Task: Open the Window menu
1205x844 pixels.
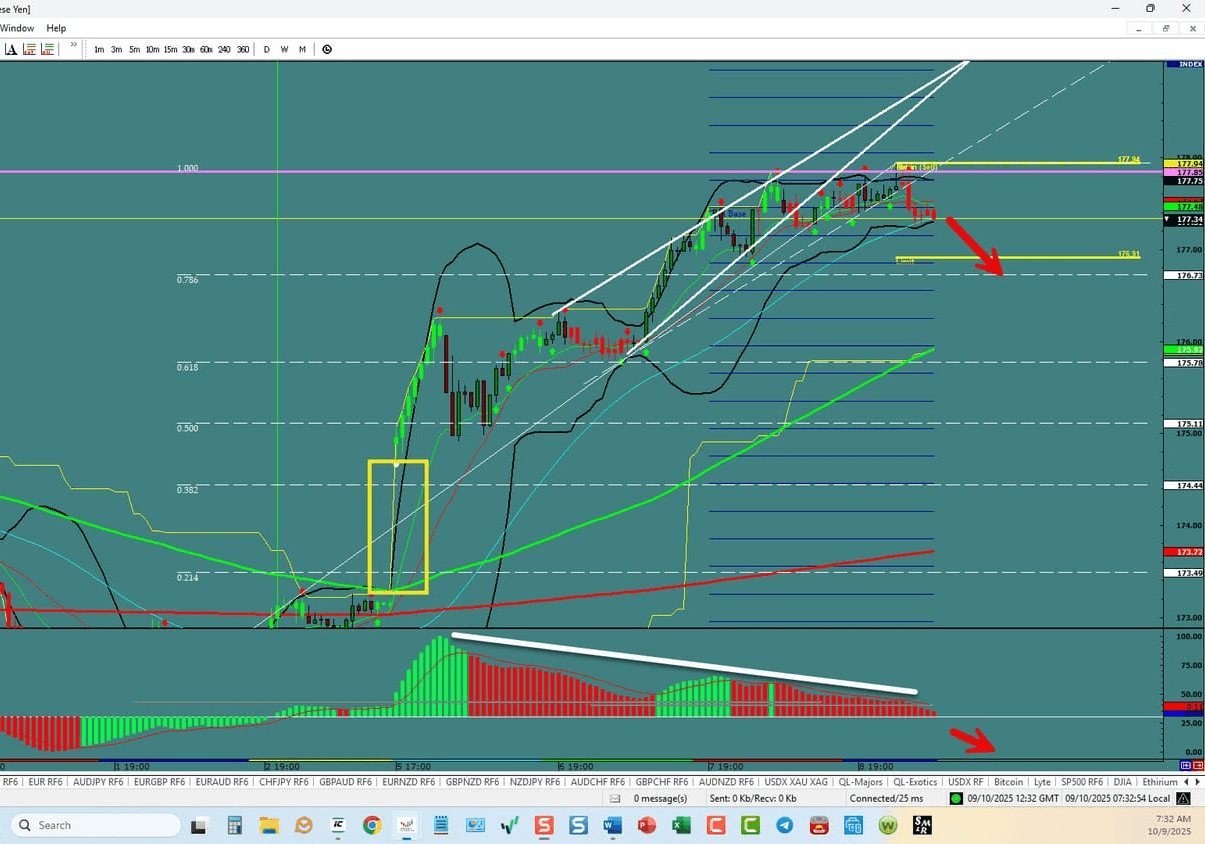Action: [17, 28]
